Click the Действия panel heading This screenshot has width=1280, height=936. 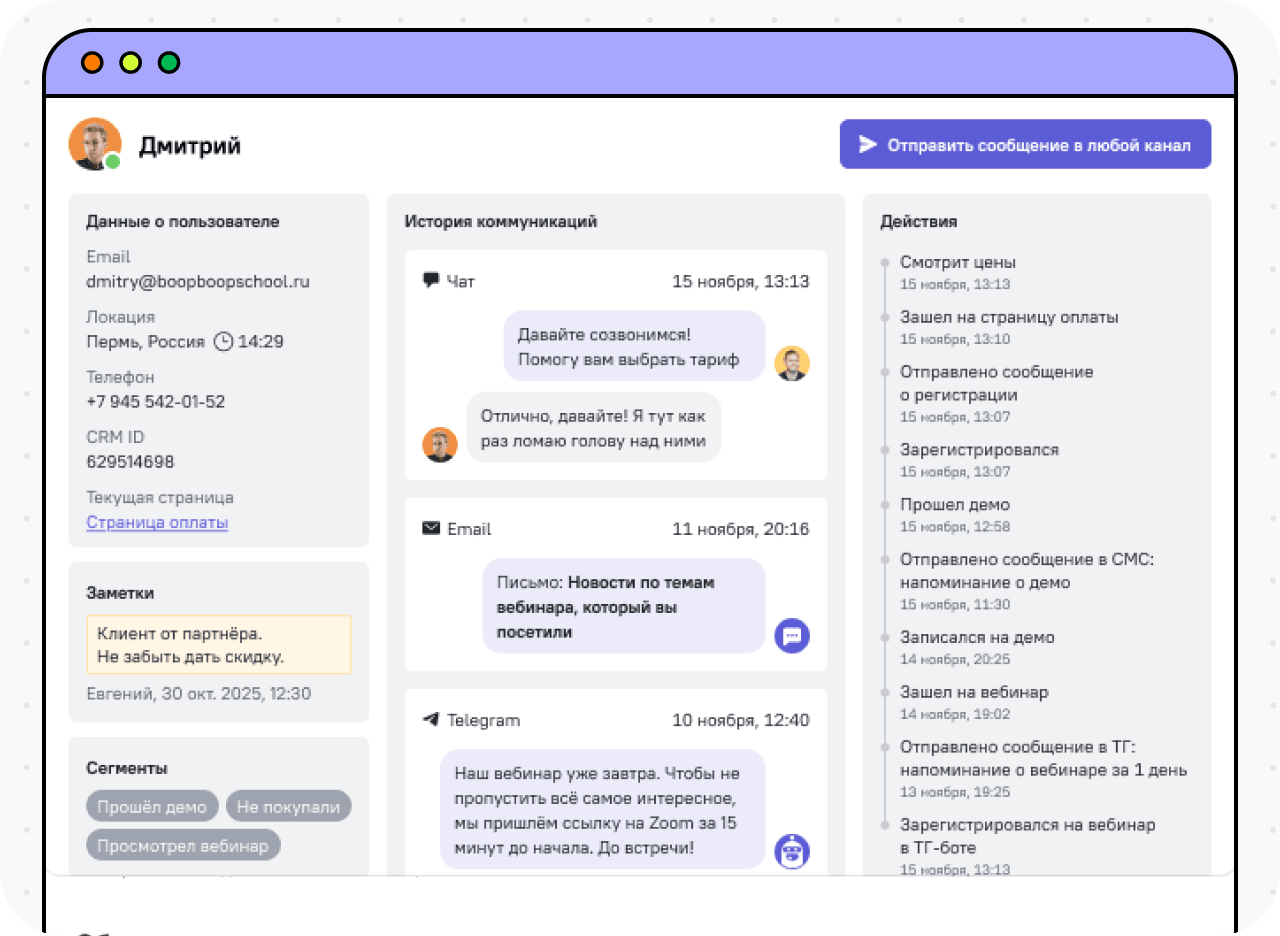[919, 221]
